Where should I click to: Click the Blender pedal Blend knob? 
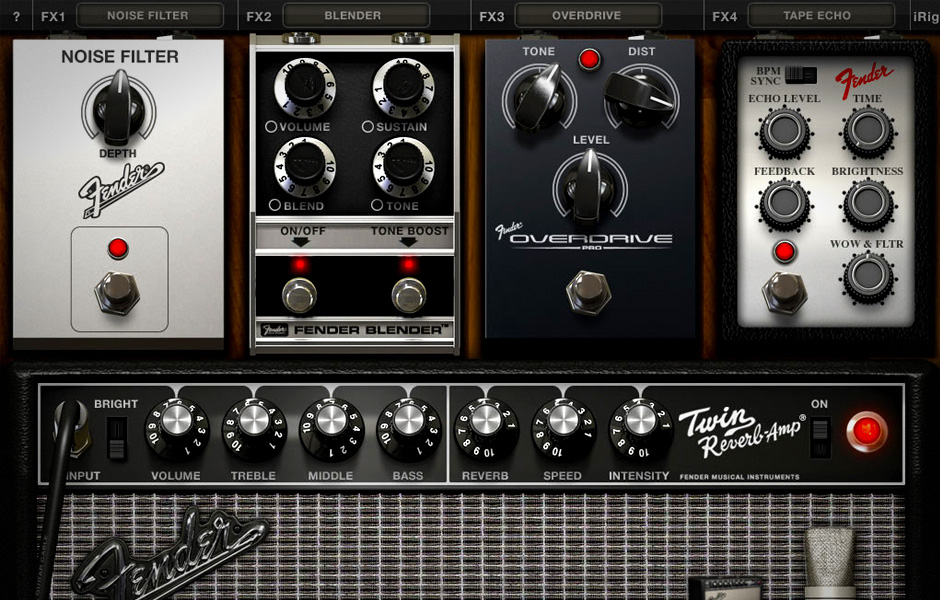(305, 167)
